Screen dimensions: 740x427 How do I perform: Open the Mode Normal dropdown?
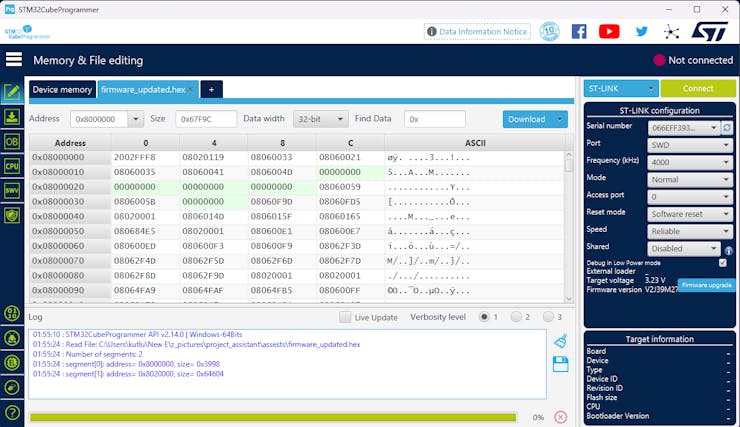pos(690,179)
